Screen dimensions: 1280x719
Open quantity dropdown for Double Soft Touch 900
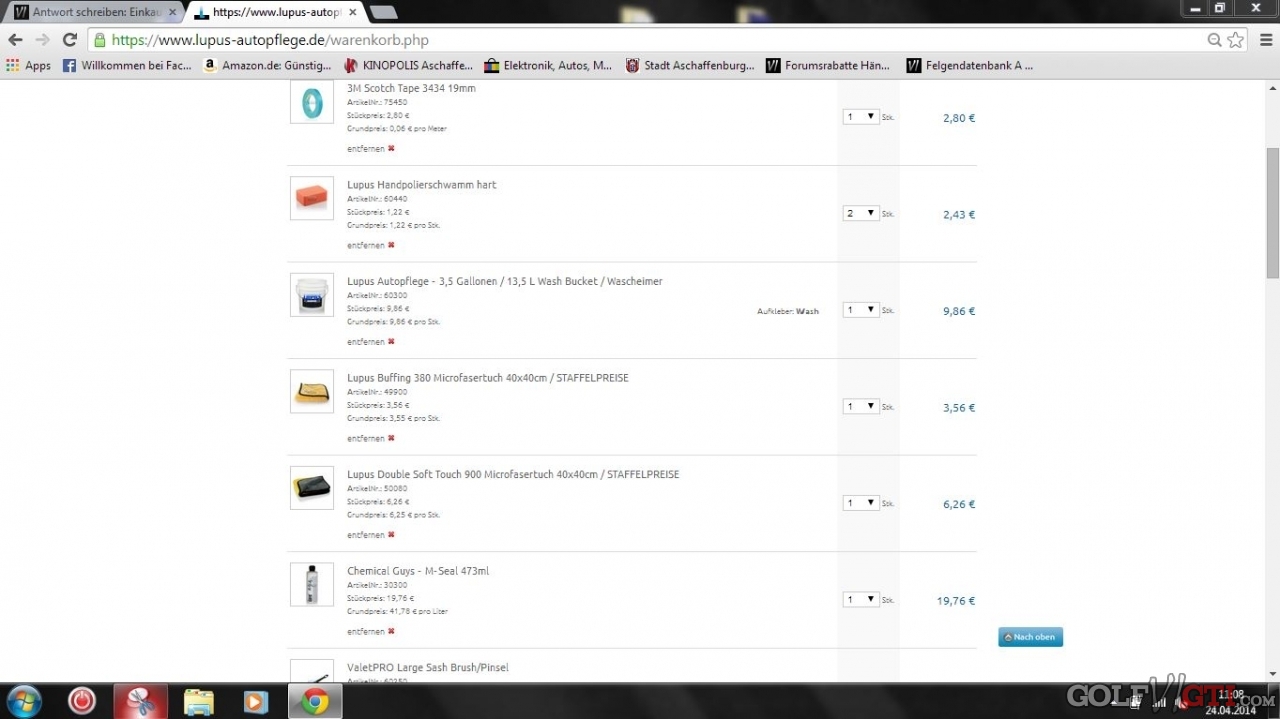click(x=860, y=503)
